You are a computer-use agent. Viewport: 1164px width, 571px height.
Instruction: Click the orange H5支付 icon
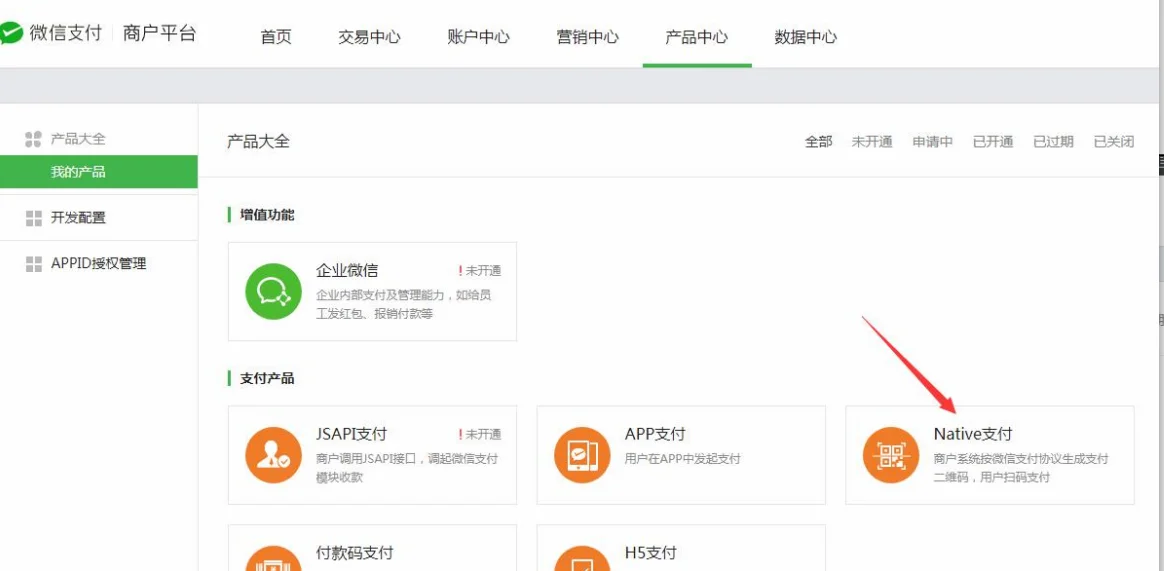[582, 559]
